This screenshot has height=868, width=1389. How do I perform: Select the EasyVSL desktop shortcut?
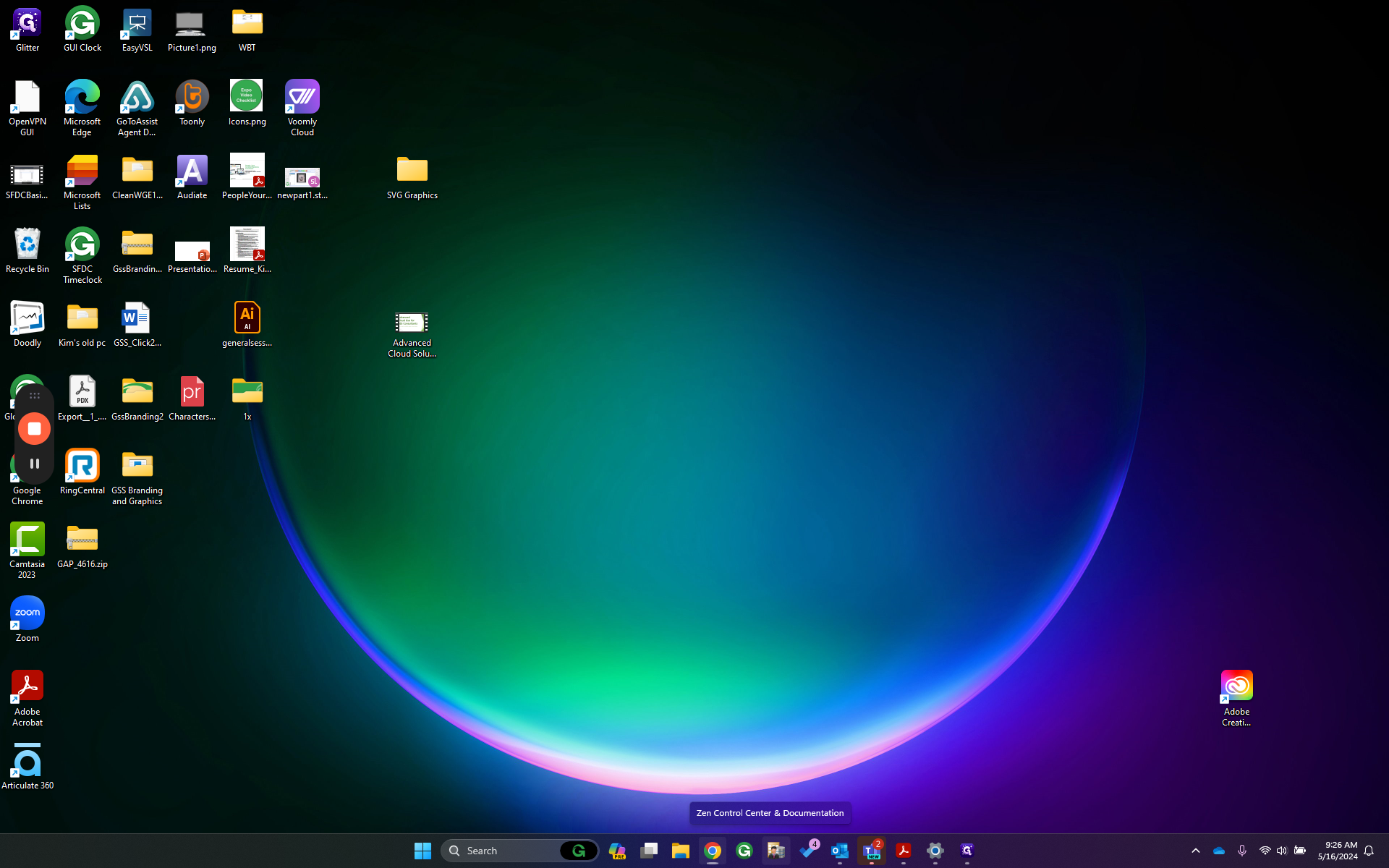point(137,30)
